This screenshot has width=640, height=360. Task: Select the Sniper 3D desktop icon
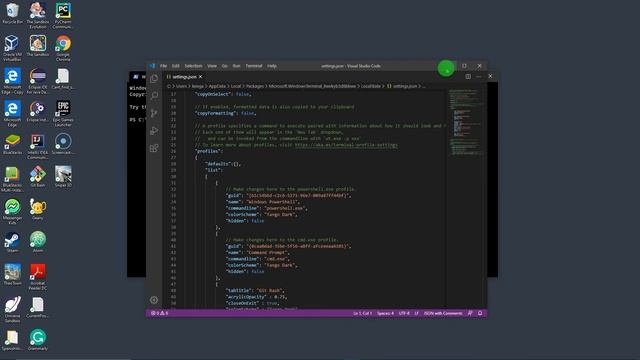pyautogui.click(x=63, y=176)
